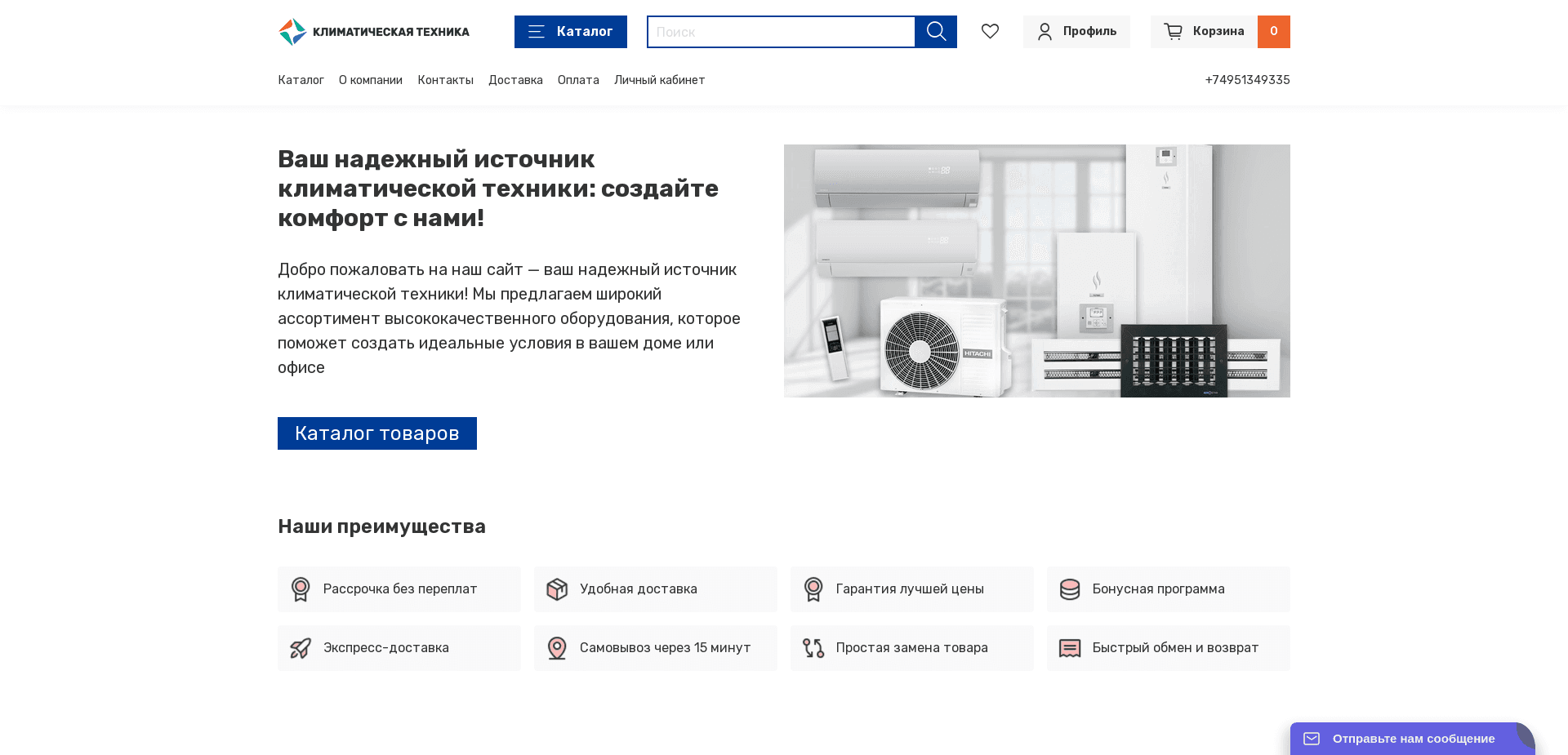Click the company logo Климатическая Техника
Screen dimensions: 1568x755
tap(373, 31)
